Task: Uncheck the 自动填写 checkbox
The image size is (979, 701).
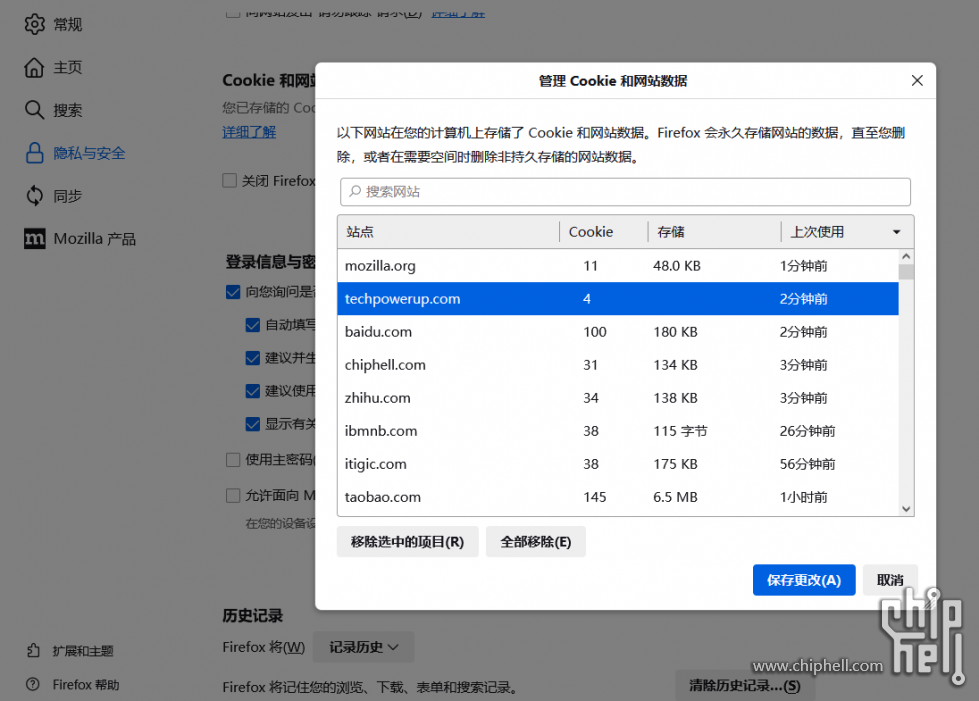Action: point(253,325)
